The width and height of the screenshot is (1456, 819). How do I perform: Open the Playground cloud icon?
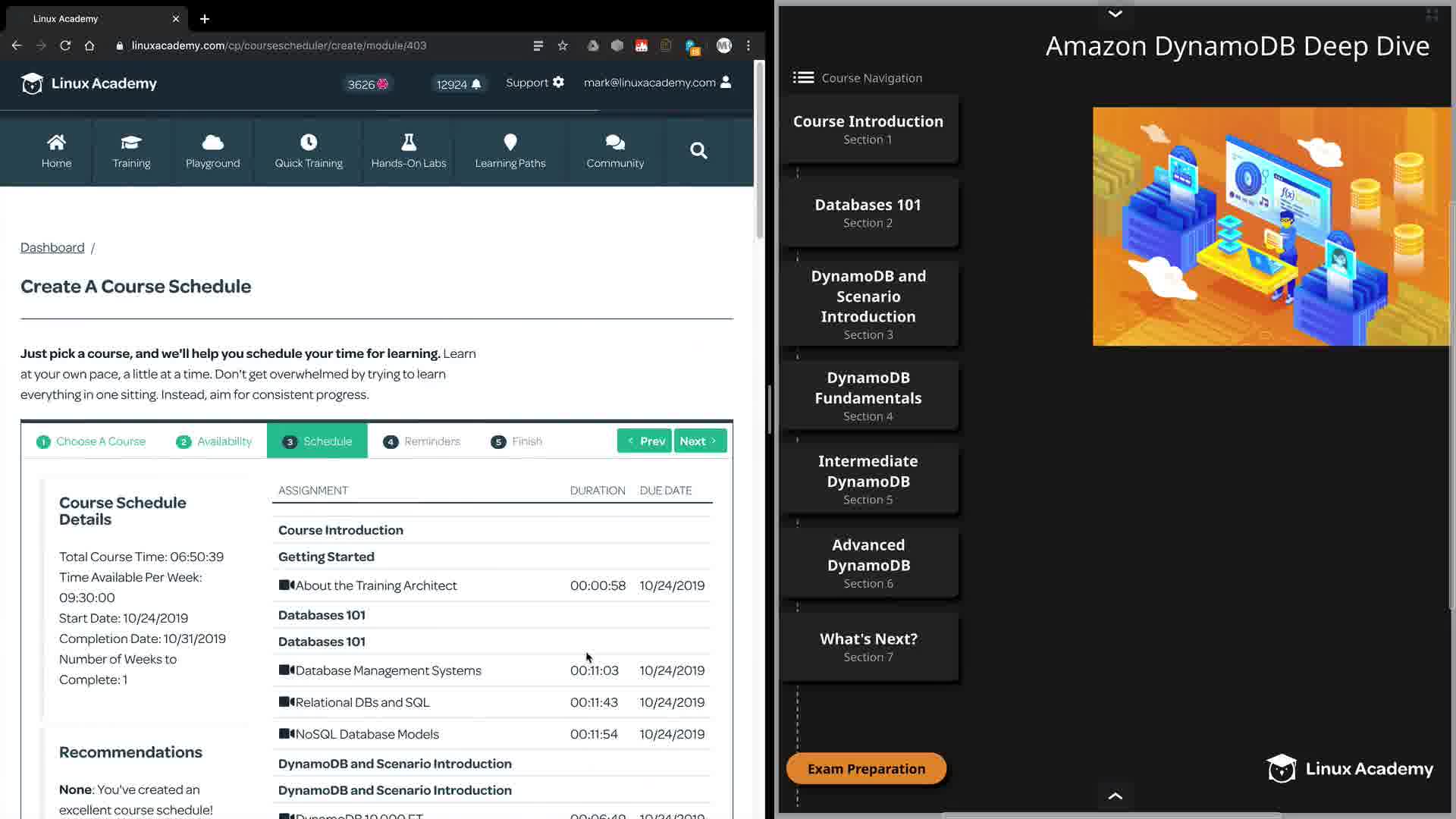(x=212, y=142)
